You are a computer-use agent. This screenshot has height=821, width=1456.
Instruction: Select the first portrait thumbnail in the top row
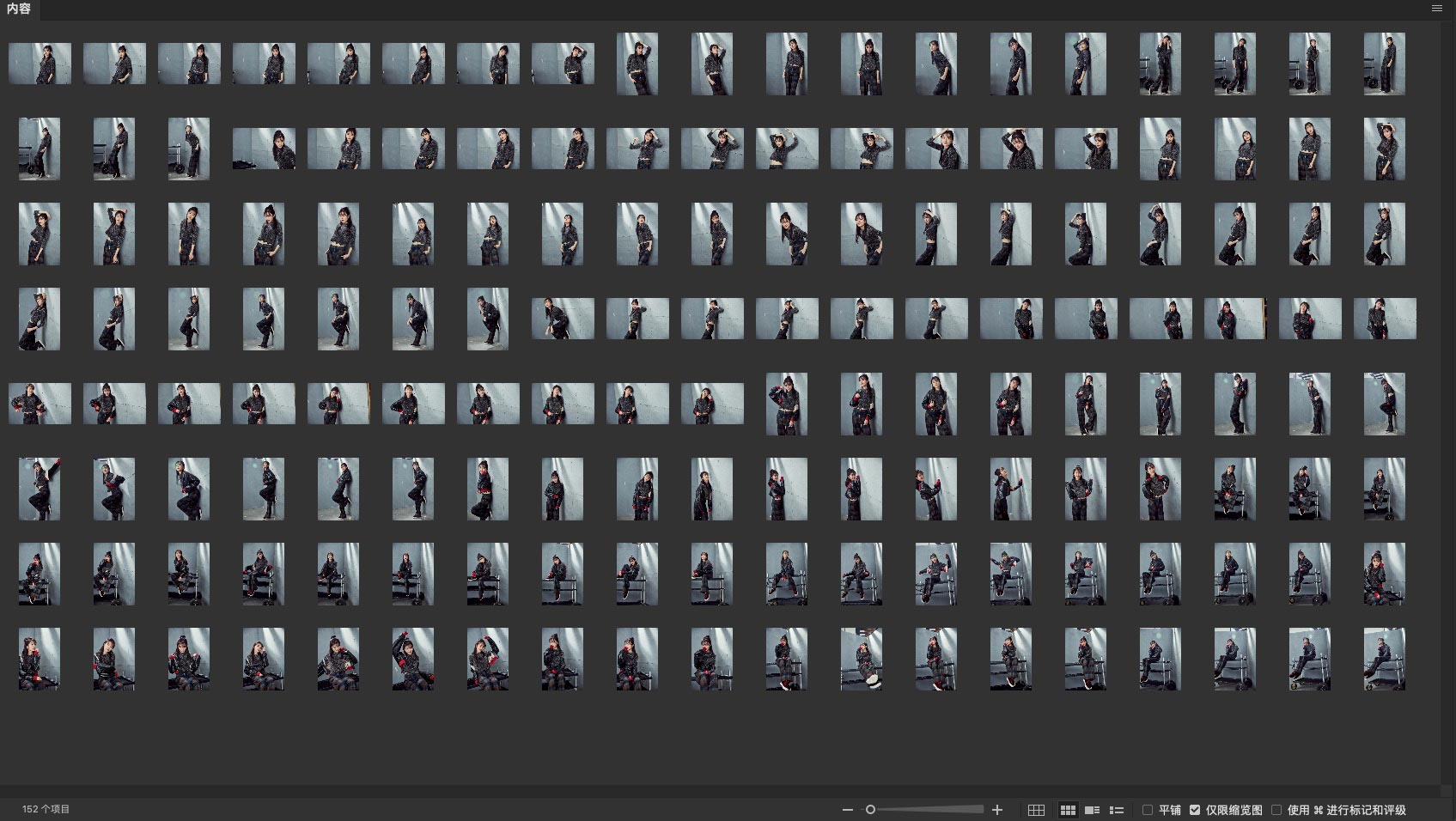coord(637,64)
